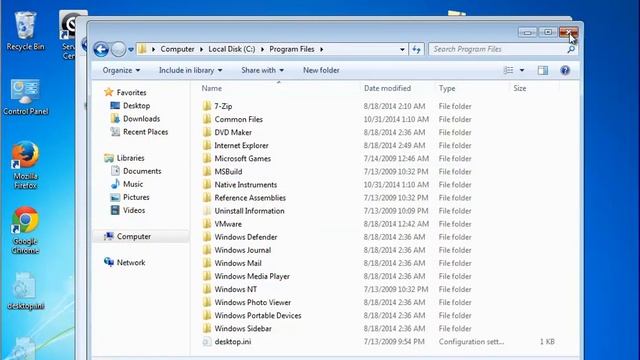
Task: Select the VMware folder icon
Action: 207,224
